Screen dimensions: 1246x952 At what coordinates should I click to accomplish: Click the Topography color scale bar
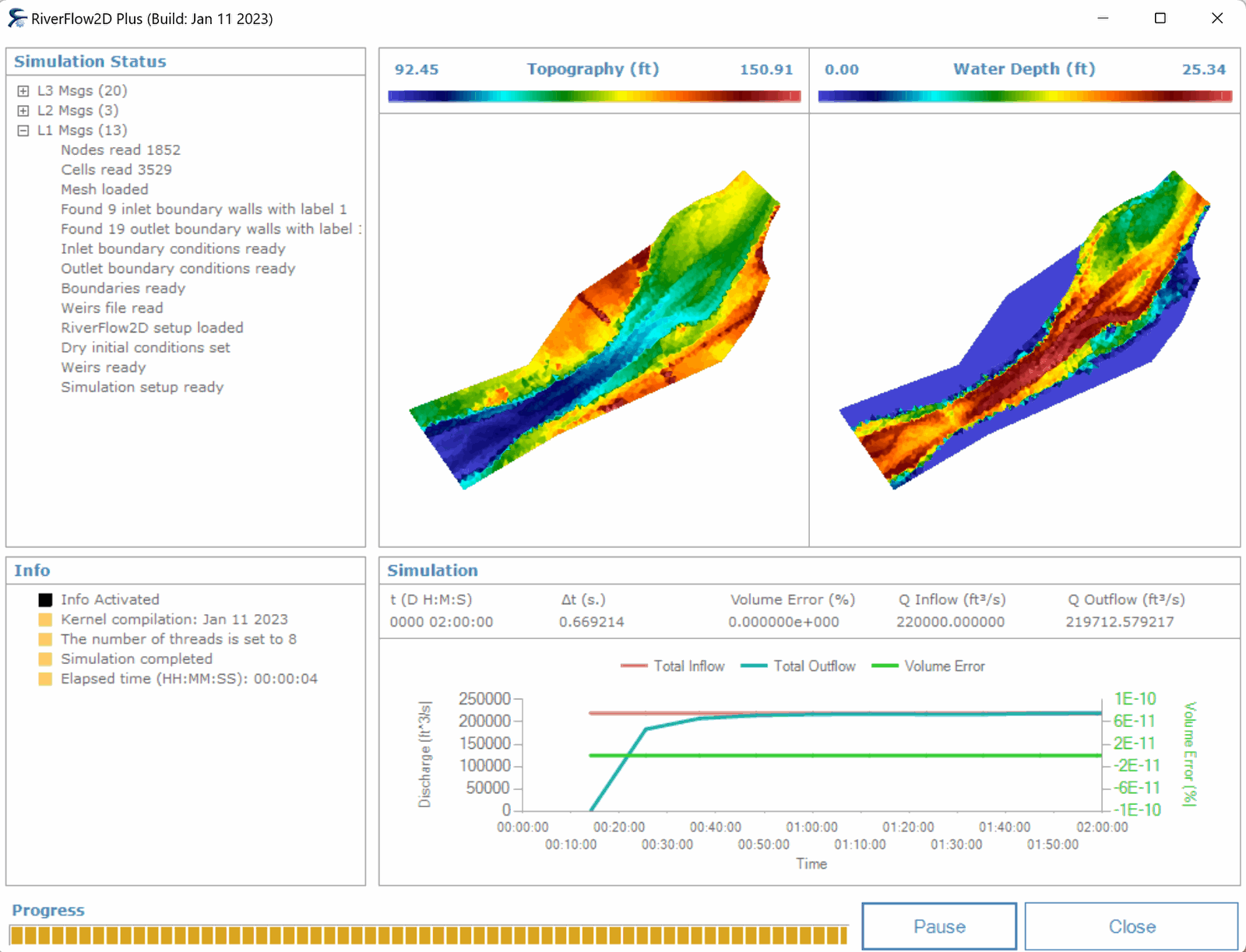point(594,96)
